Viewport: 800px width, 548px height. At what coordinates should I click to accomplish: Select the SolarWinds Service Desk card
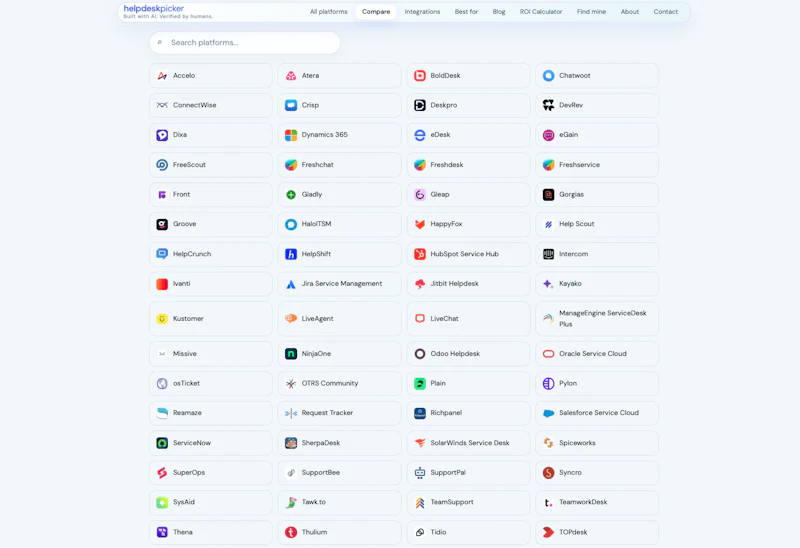(468, 443)
